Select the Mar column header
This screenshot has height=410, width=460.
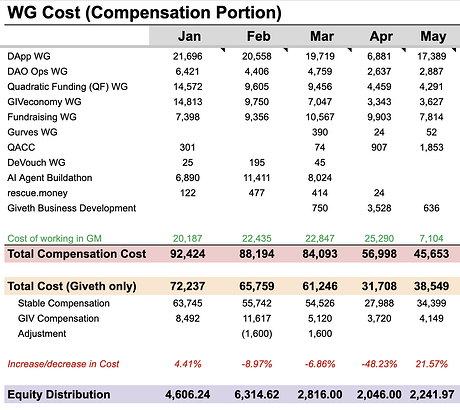322,36
